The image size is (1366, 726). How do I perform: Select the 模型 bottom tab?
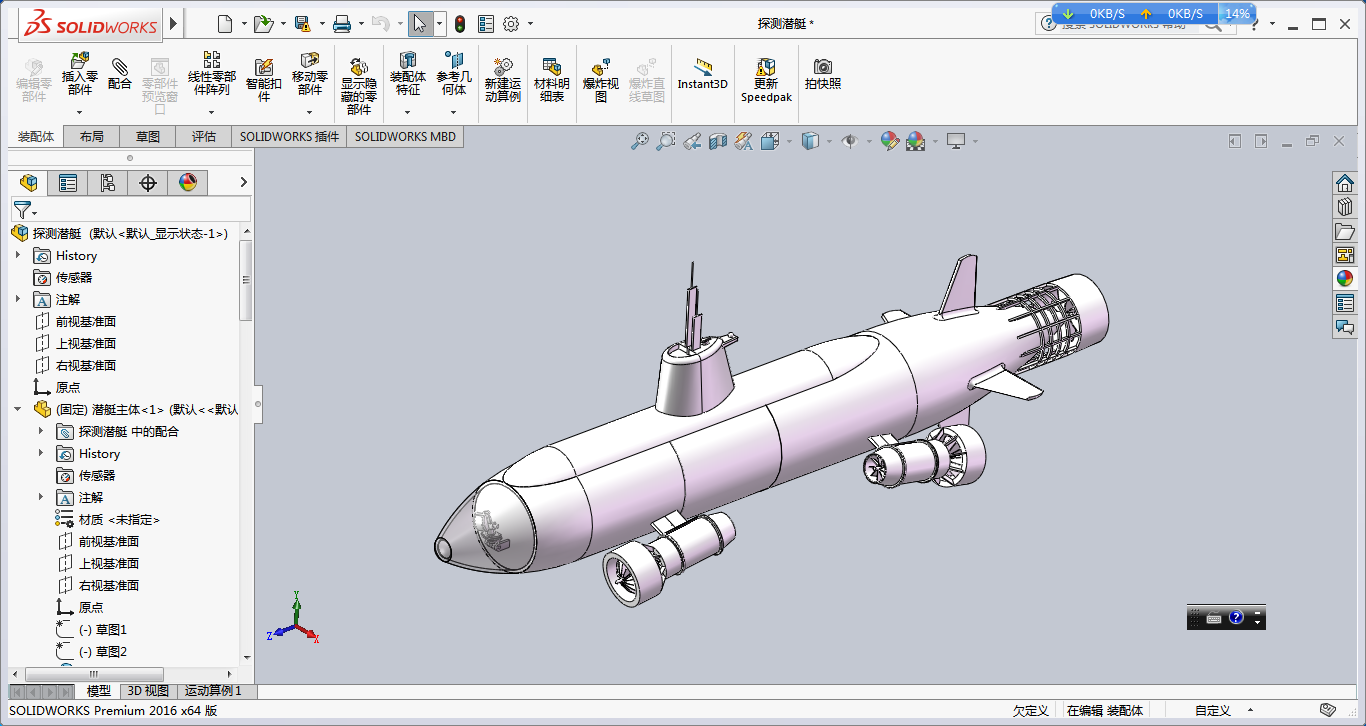click(99, 691)
